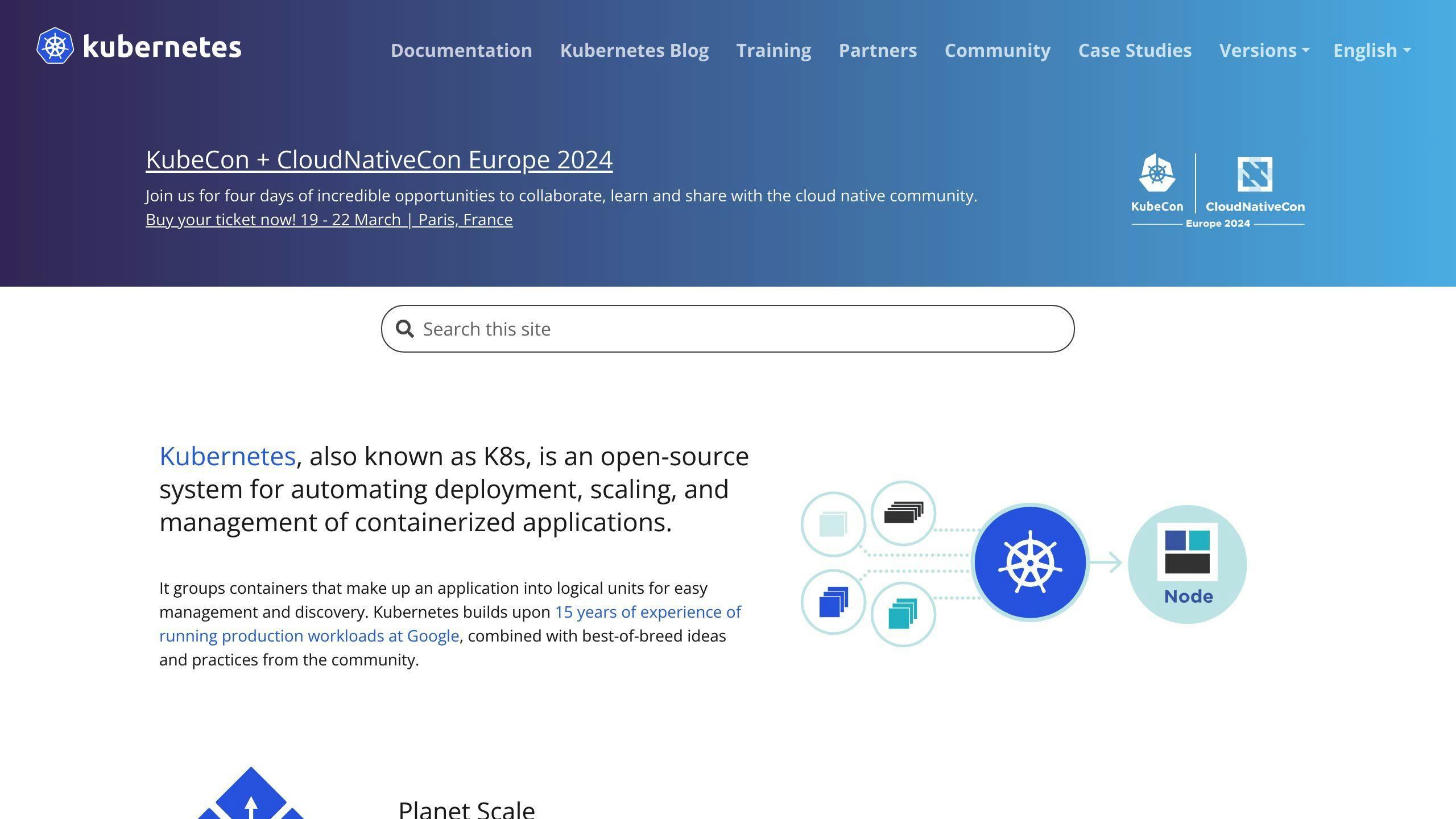Go to the Kubernetes Blog
Image resolution: width=1456 pixels, height=819 pixels.
(635, 51)
